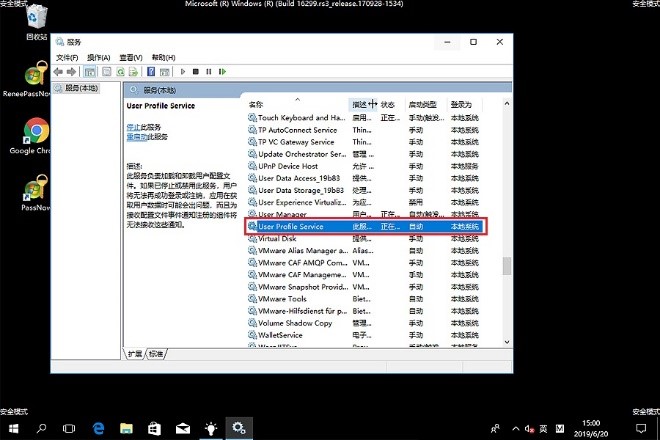Select the VMware Tools service row
Screen dimensions: 660x440
364,299
